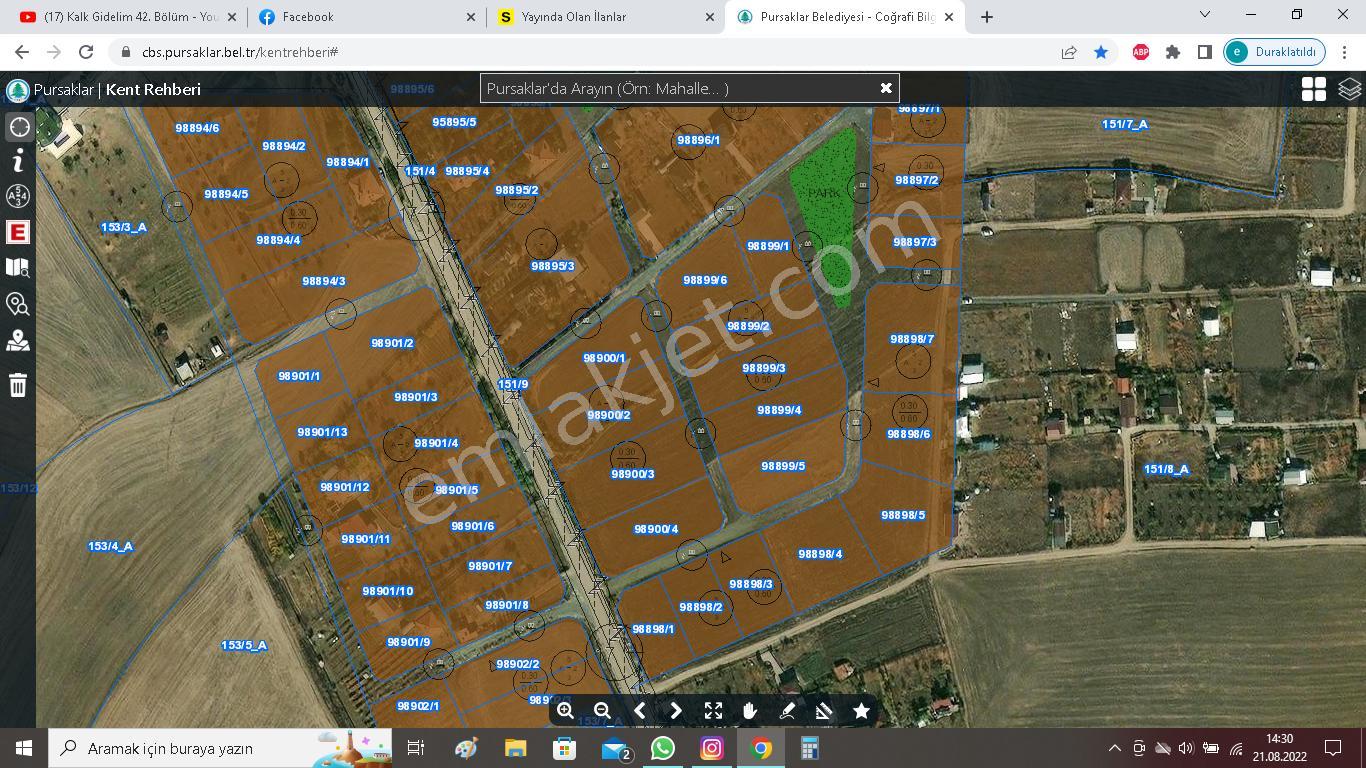Click parcel label 151/7_A
This screenshot has width=1366, height=768.
coord(1125,124)
